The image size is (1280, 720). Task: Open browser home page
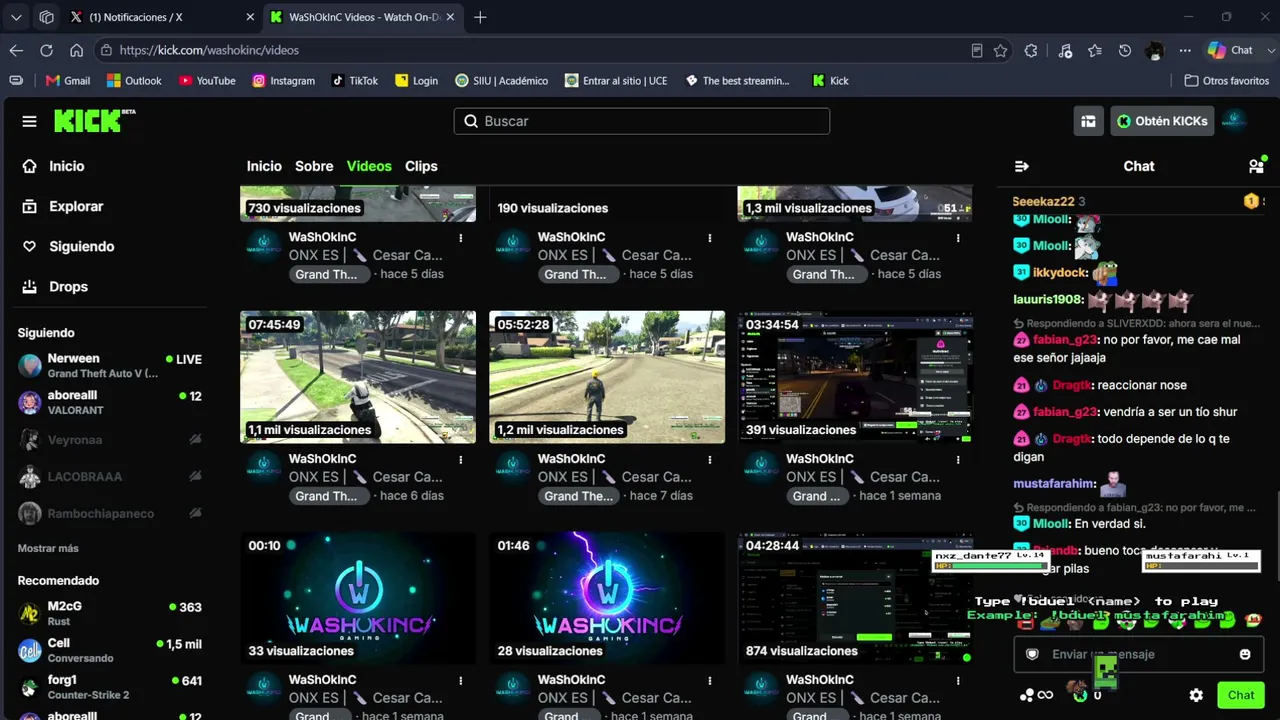pos(76,50)
